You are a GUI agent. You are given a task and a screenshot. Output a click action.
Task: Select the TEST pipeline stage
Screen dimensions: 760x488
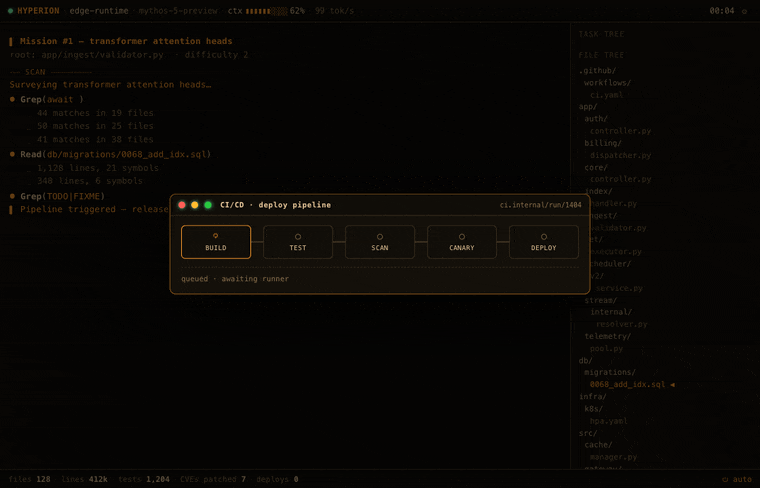(x=298, y=242)
